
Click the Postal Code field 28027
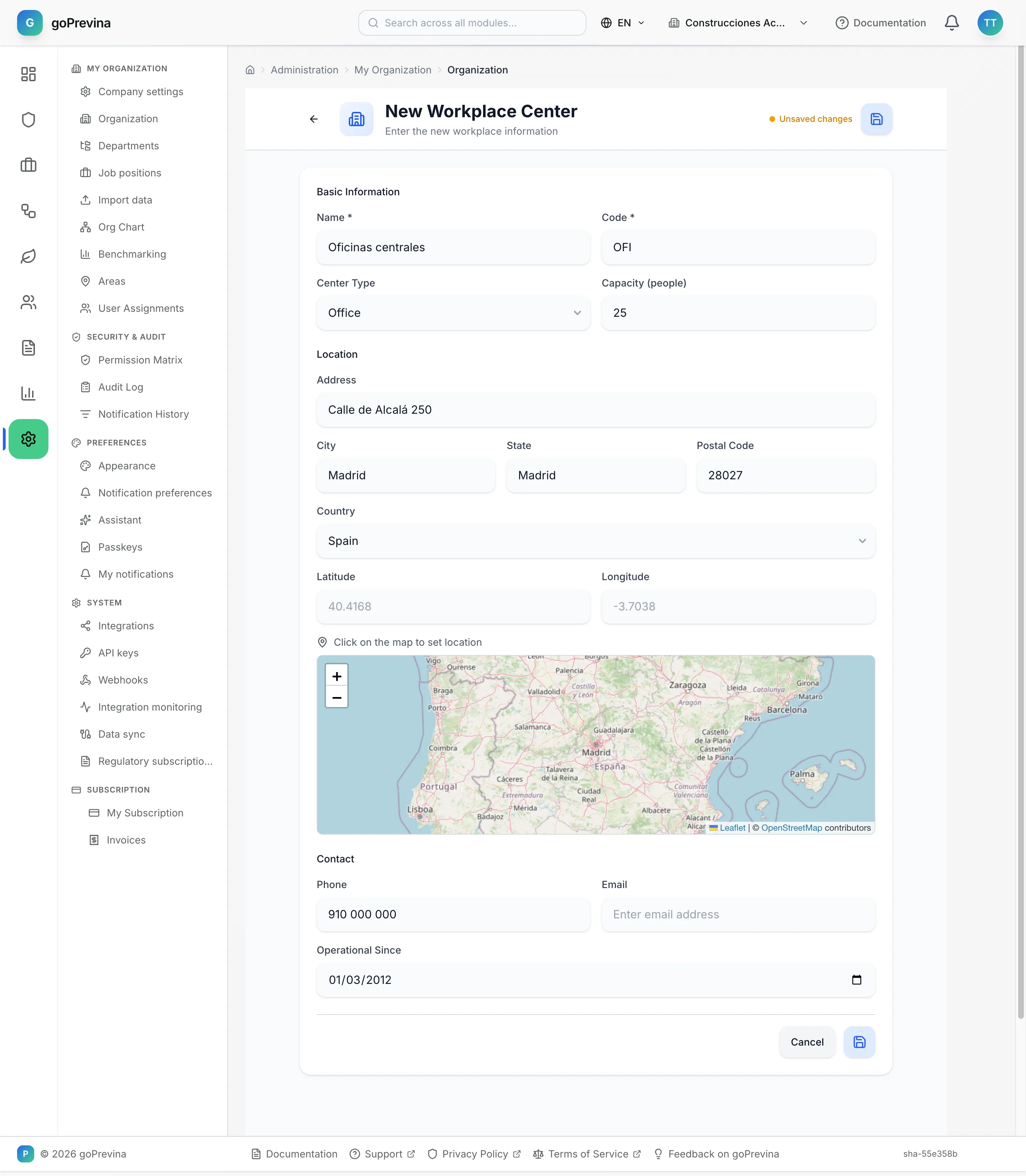(786, 475)
